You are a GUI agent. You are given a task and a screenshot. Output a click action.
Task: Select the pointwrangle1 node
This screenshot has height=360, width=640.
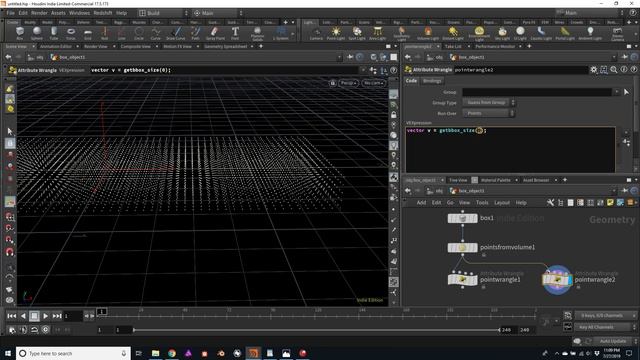(462, 280)
